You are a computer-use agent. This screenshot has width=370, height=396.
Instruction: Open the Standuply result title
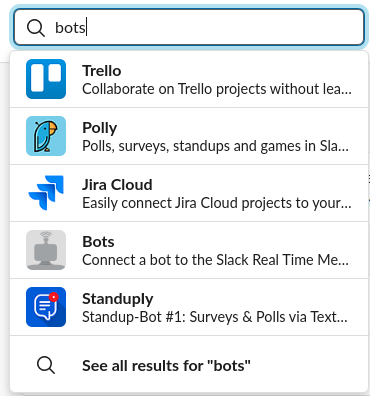[x=118, y=299]
